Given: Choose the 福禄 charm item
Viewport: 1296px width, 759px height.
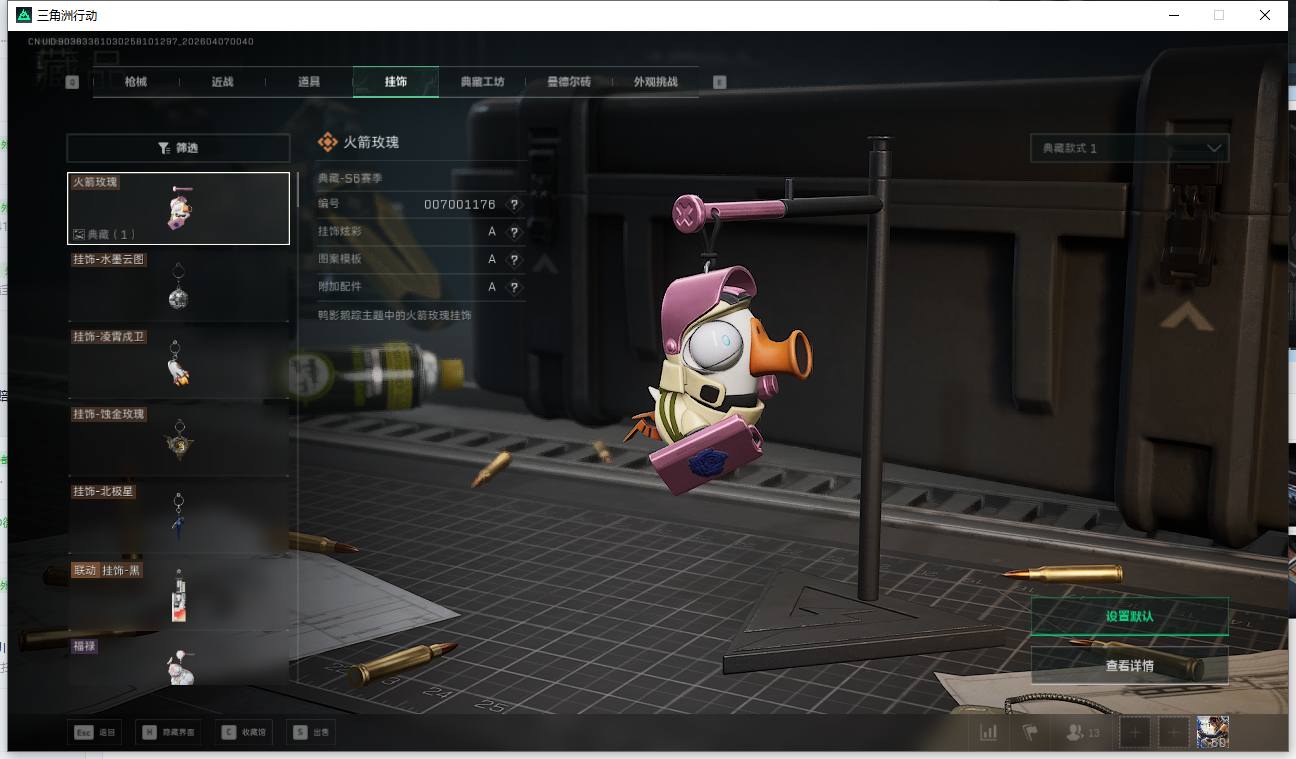Looking at the screenshot, I should [178, 660].
